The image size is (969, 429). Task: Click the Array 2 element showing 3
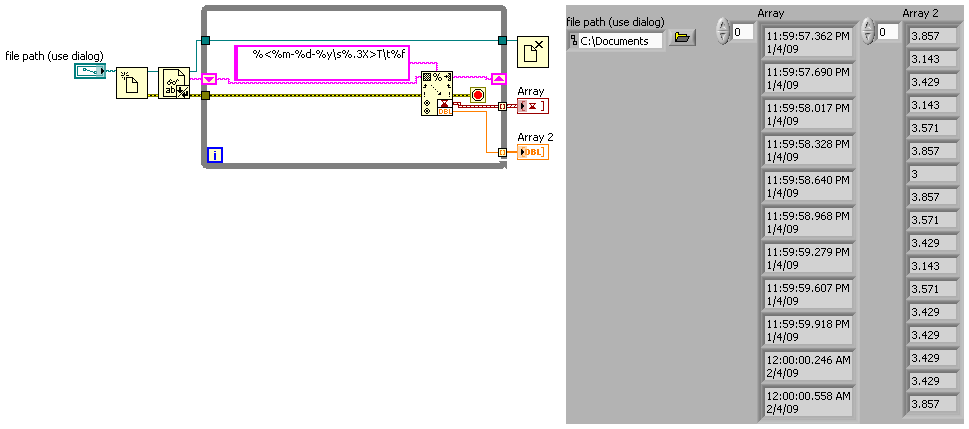click(x=933, y=174)
